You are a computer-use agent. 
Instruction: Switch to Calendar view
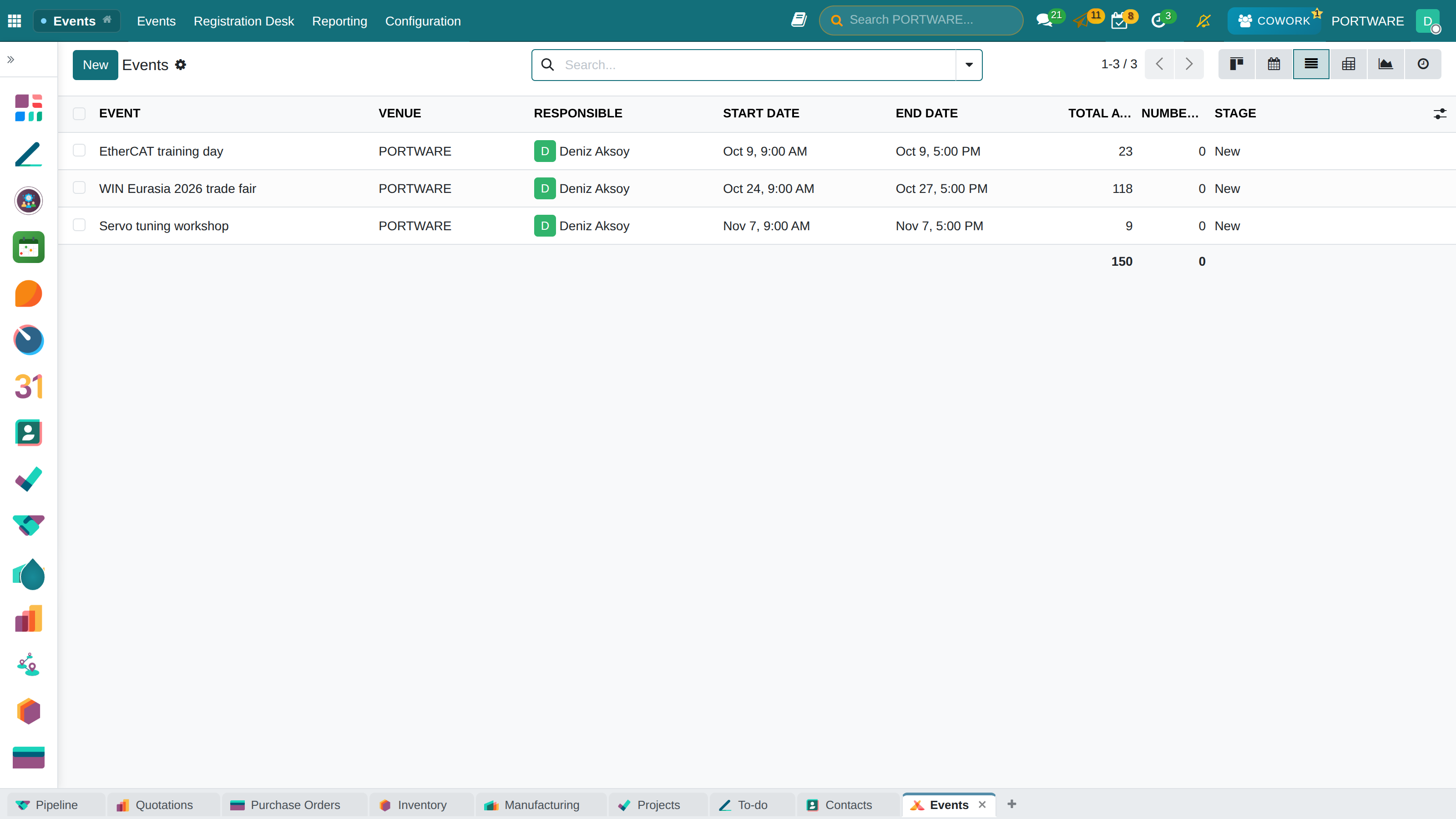(x=1274, y=65)
